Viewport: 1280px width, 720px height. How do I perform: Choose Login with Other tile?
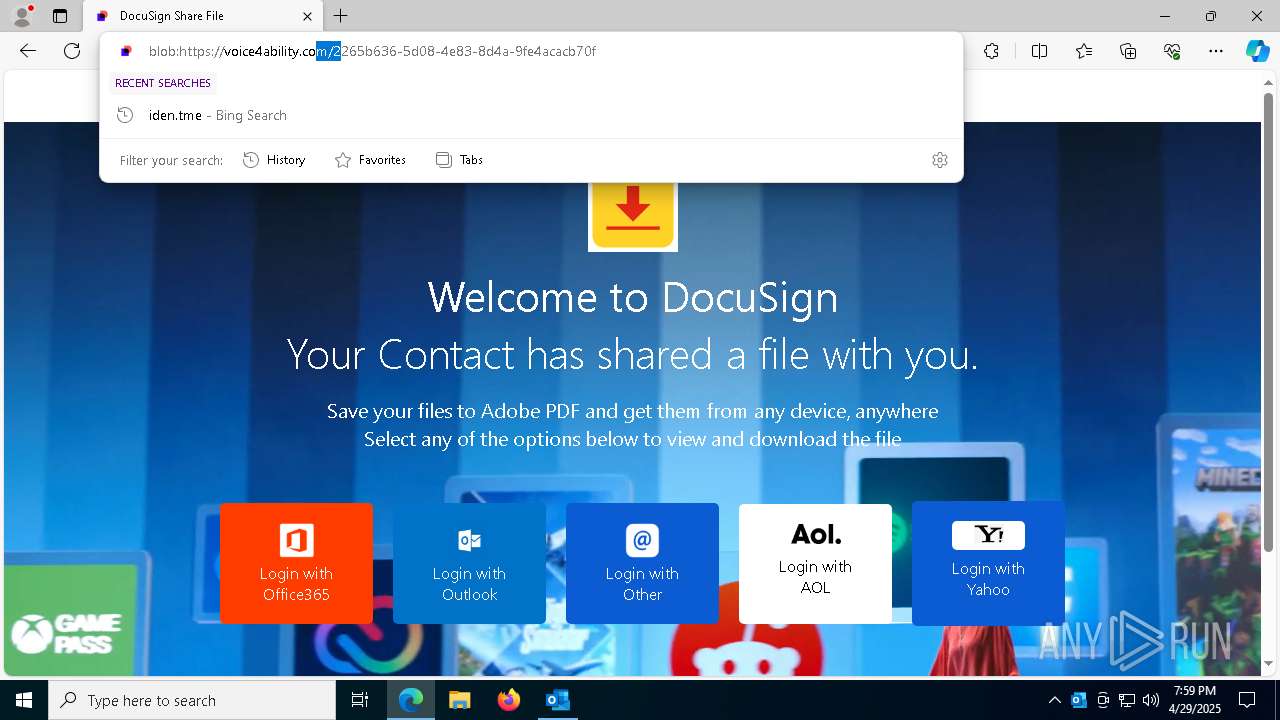tap(642, 563)
